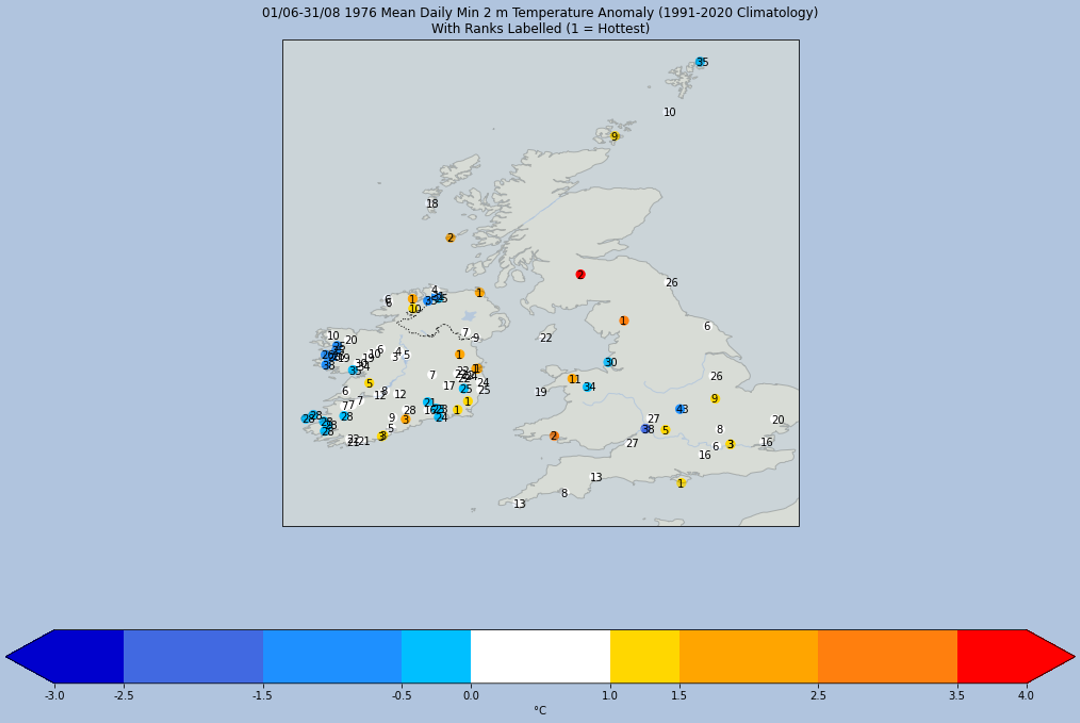Pick the yellow colorbar segment 1.0 to 1.5

point(645,656)
